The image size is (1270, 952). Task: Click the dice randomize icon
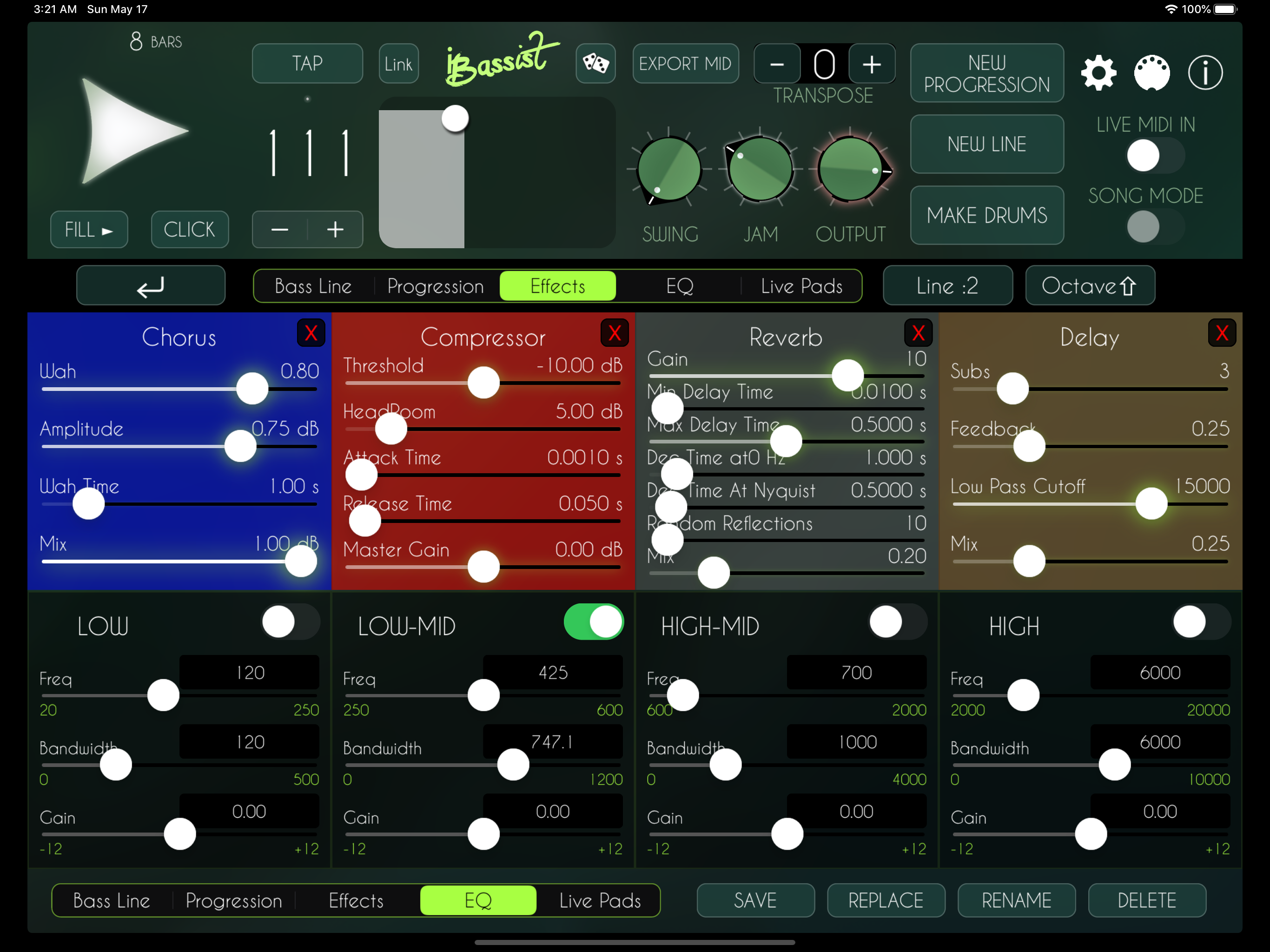(595, 63)
